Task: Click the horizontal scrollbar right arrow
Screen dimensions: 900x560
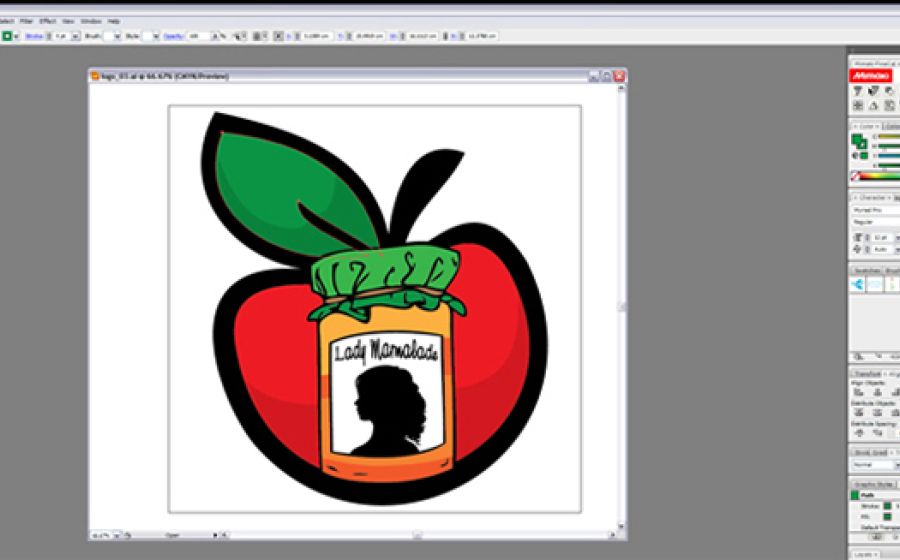Action: coord(612,535)
